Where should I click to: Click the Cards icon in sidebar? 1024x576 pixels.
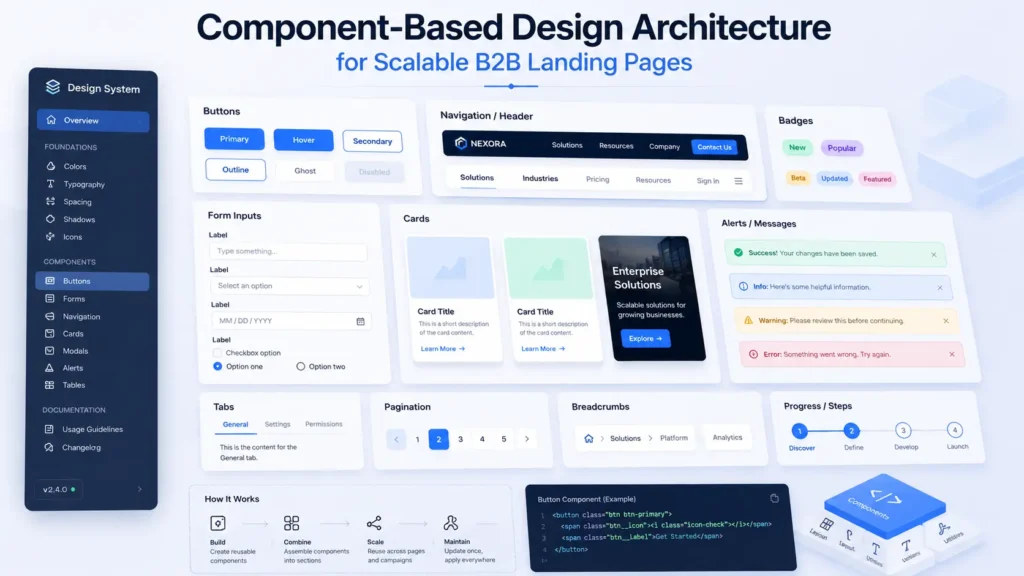click(x=50, y=333)
